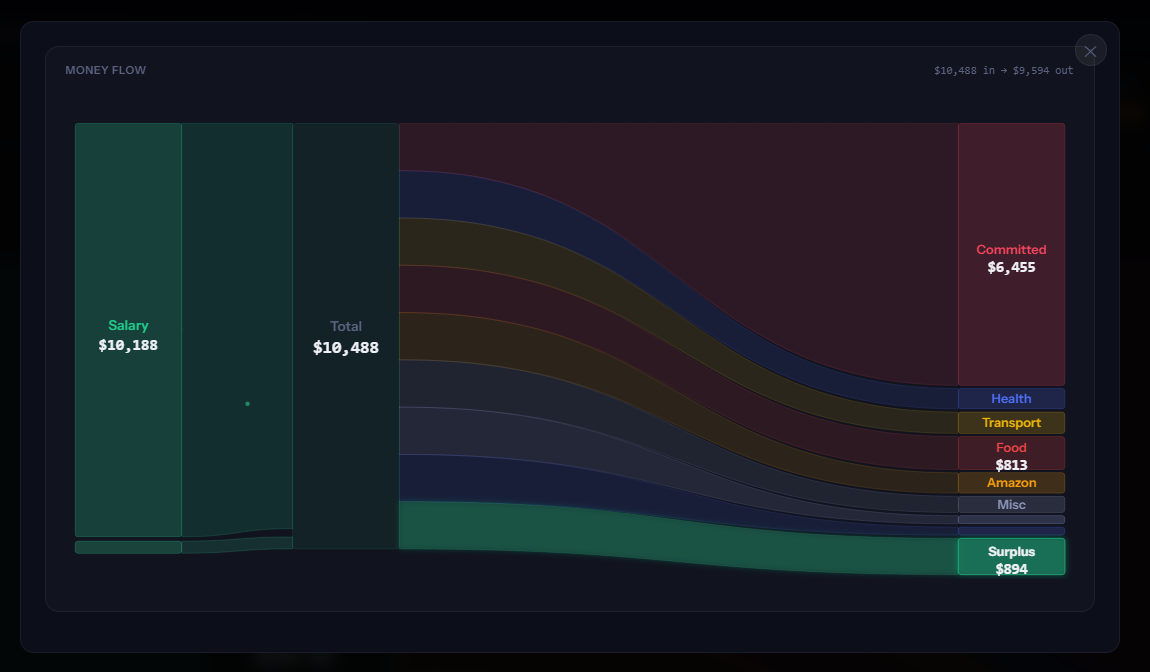Screen dimensions: 1150x672
Task: Click the MONEY FLOW panel title
Action: pos(105,69)
